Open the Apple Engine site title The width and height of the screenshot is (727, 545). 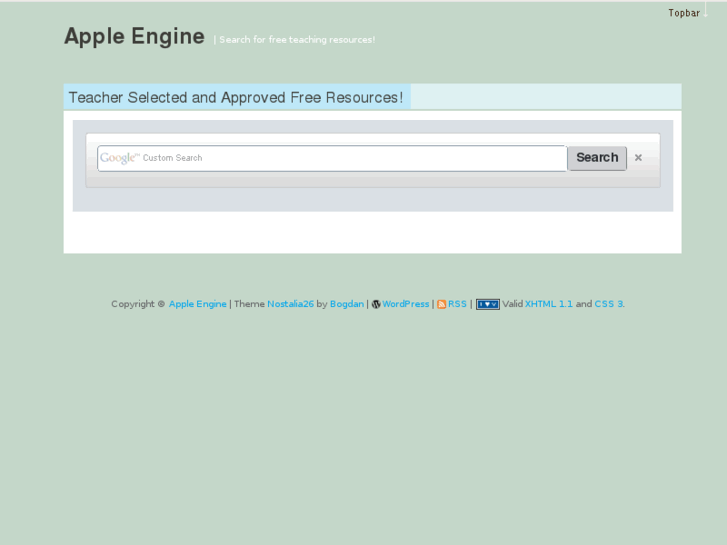click(134, 37)
